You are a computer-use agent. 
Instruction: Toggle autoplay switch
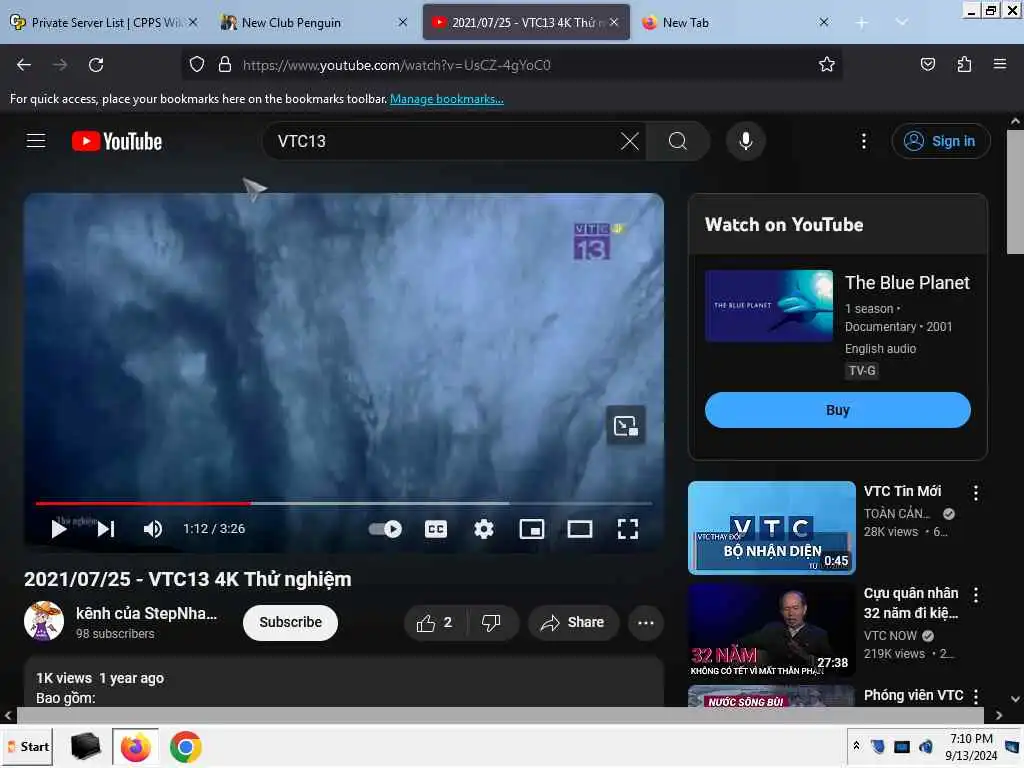[385, 529]
